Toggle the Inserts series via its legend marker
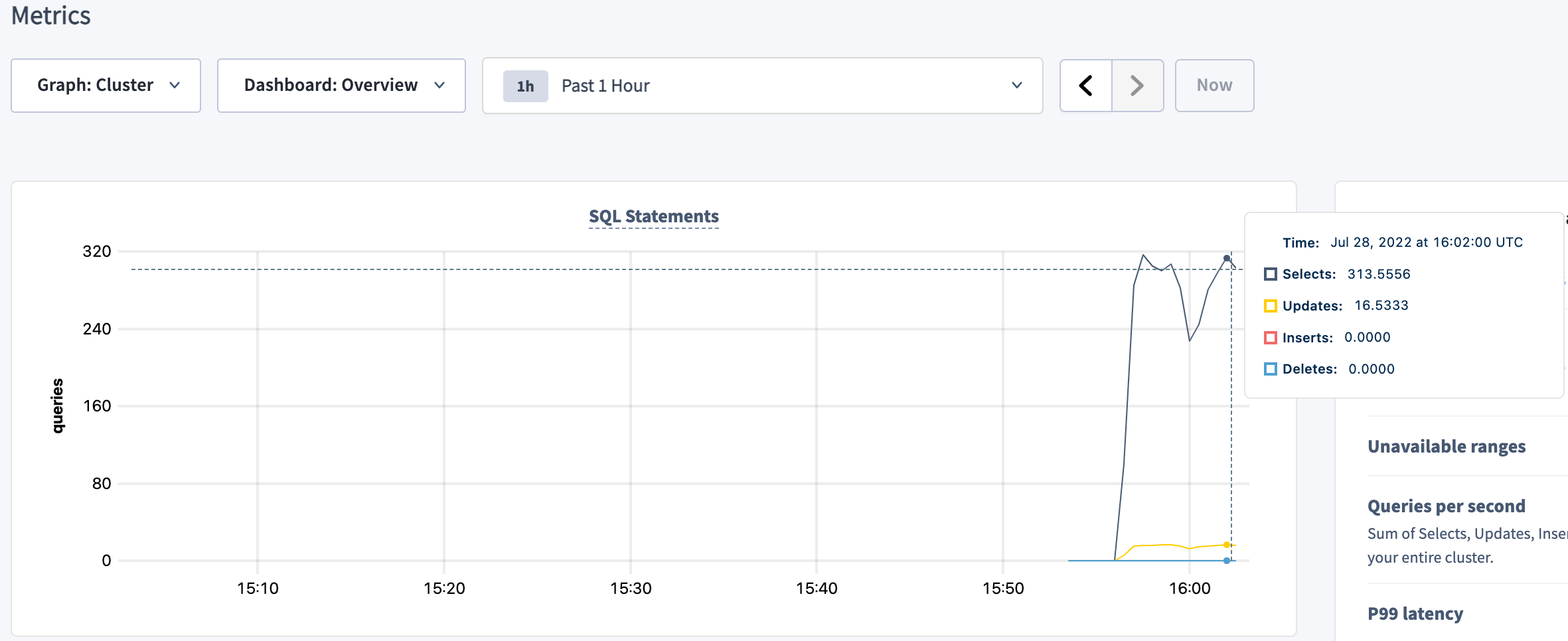 [x=1271, y=336]
